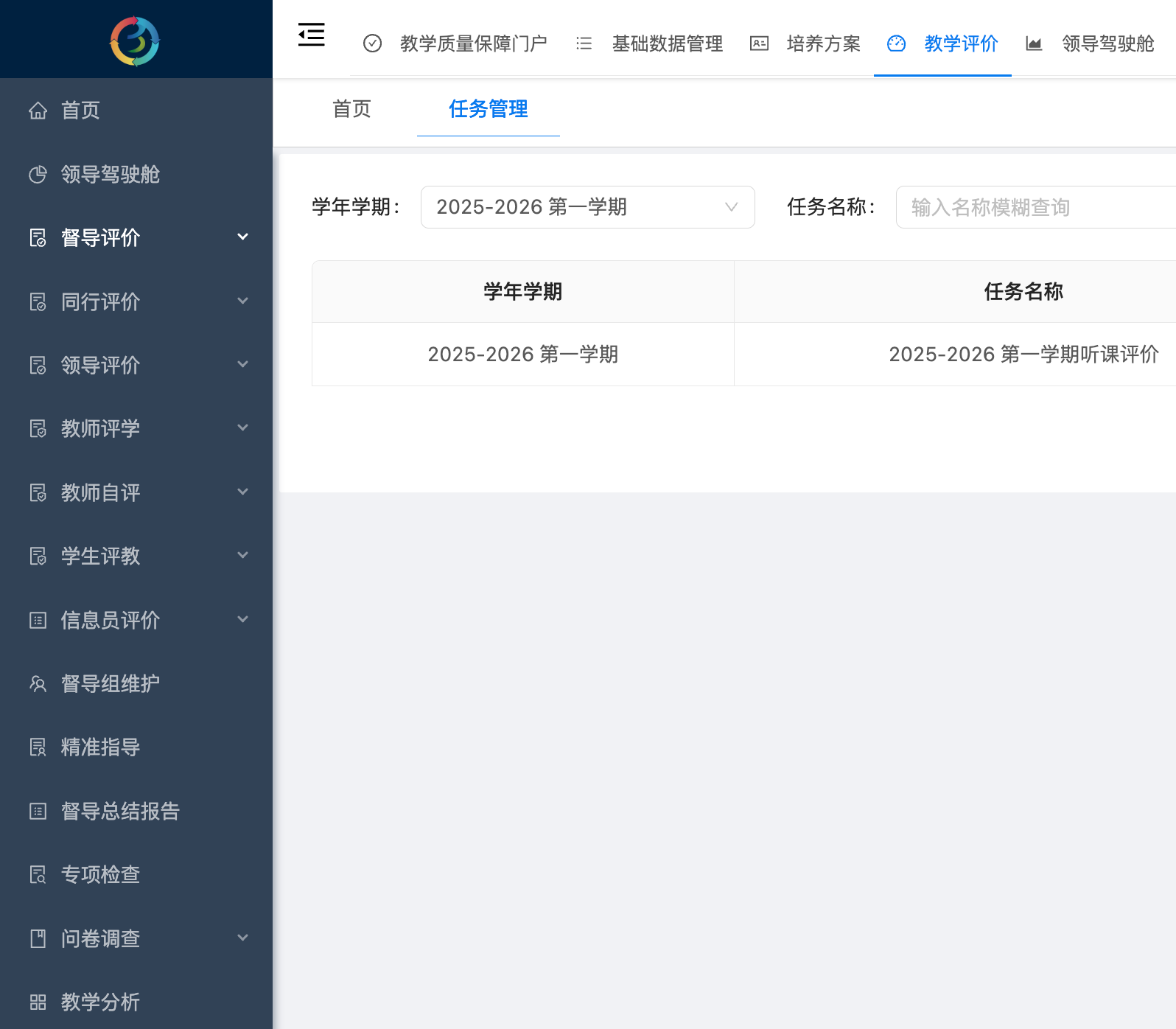Click the 专项检查 magnifier document icon
This screenshot has height=1029, width=1176.
(x=38, y=875)
